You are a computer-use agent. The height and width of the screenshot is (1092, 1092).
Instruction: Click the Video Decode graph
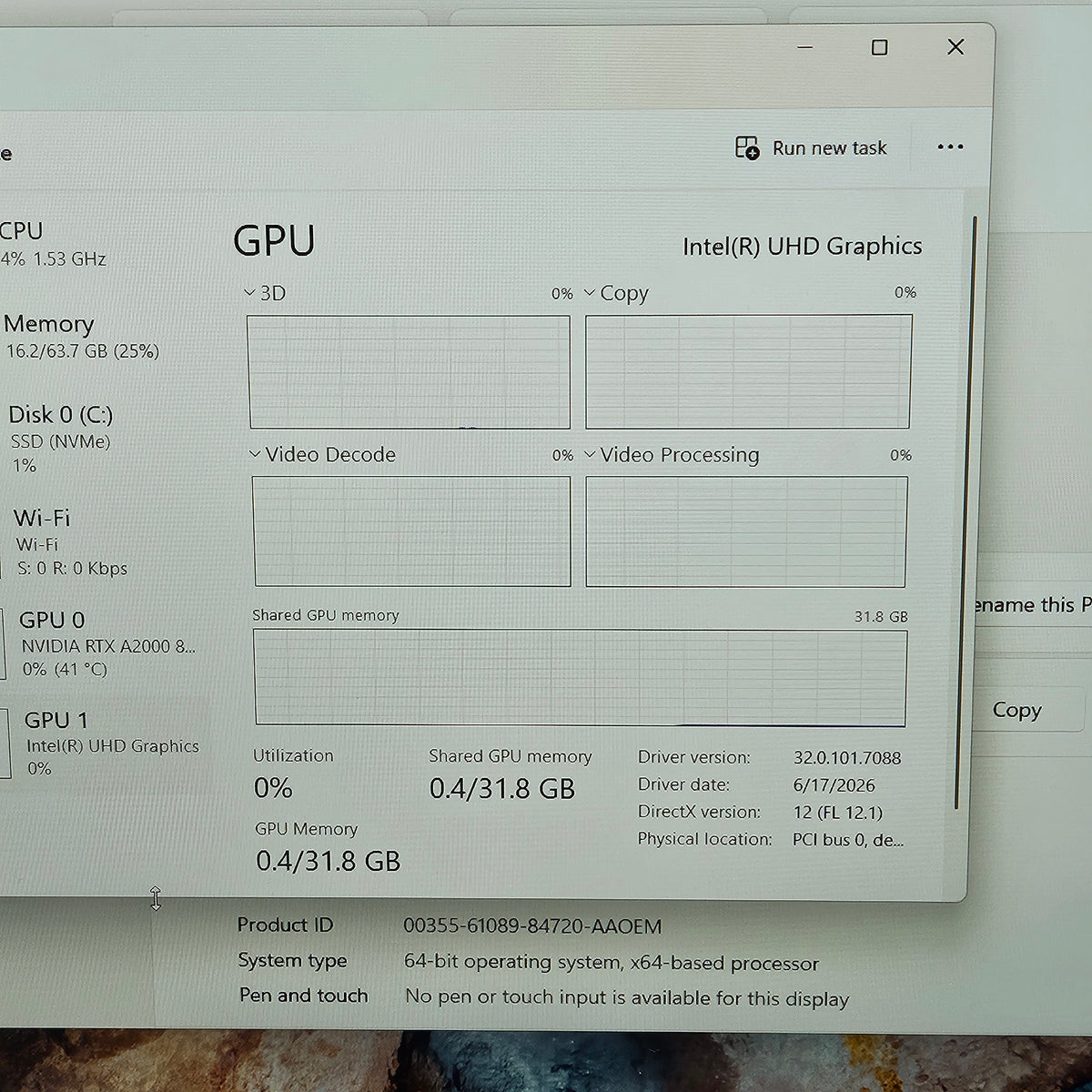(412, 531)
